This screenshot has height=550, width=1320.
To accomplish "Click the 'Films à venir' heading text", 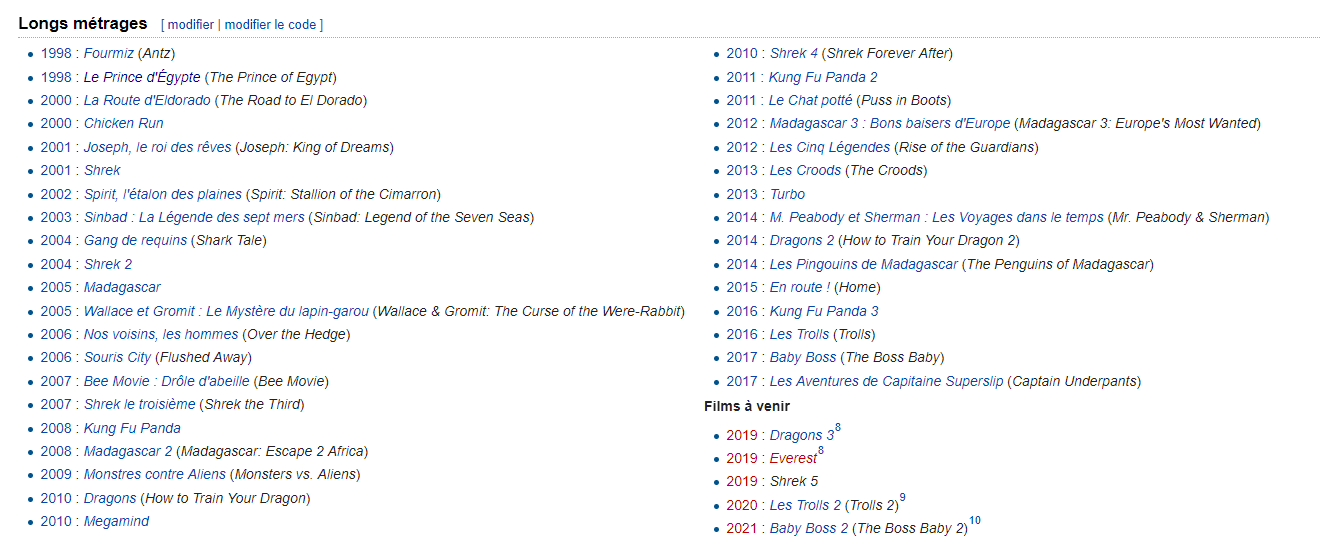I will point(747,406).
